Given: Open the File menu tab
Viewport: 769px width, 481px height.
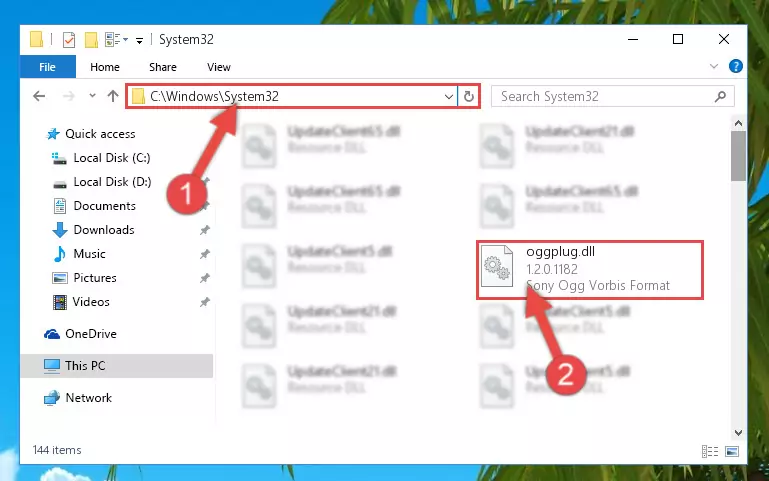Looking at the screenshot, I should (x=48, y=67).
